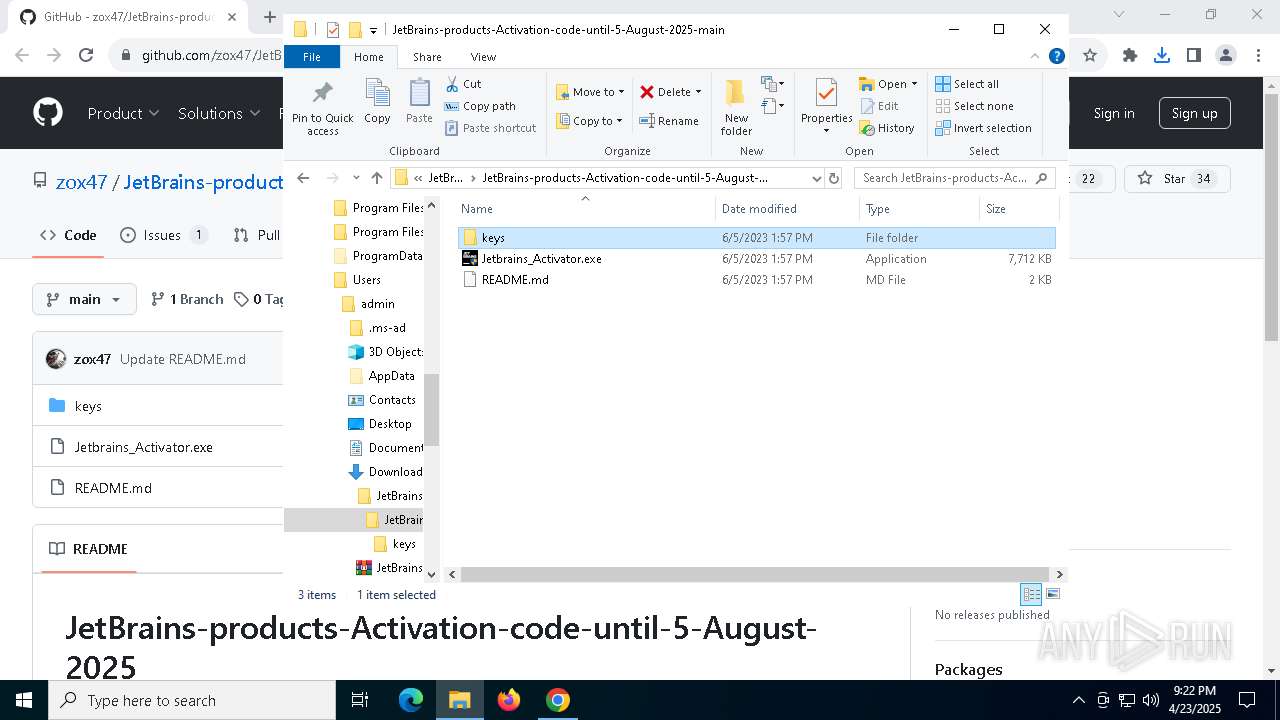Click the Copy ribbon icon
Image resolution: width=1280 pixels, height=720 pixels.
click(377, 102)
